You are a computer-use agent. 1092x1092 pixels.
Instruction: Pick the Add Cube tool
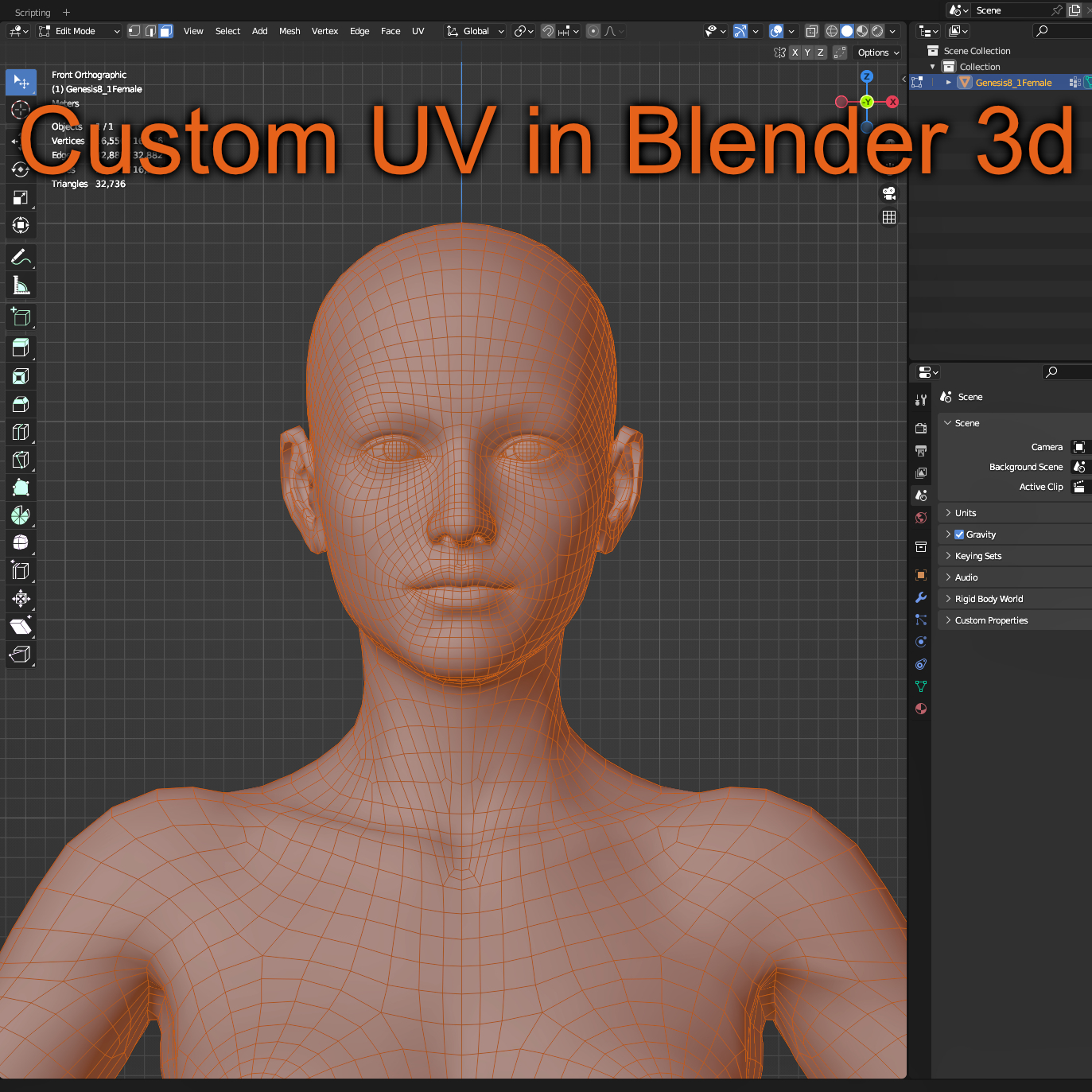point(21,317)
